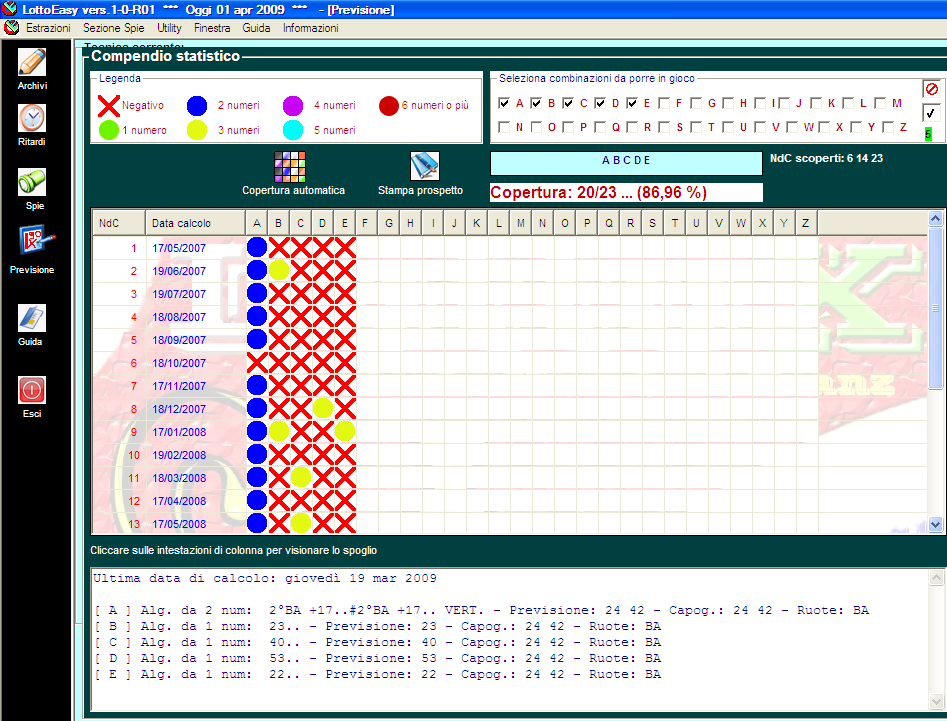
Task: Click yellow circle in row 18/12/2007 column D
Action: (323, 408)
